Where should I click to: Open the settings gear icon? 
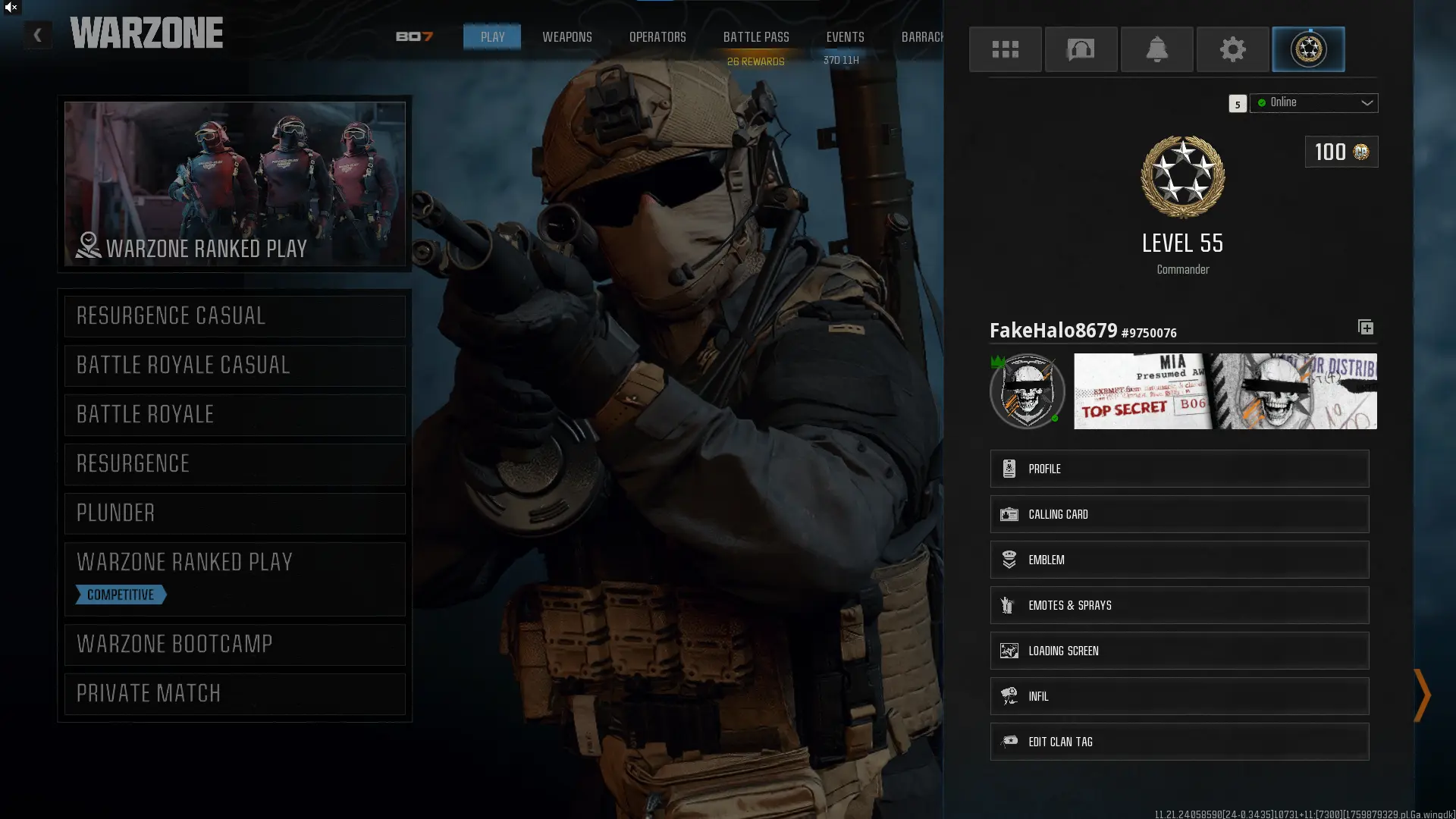(x=1232, y=49)
